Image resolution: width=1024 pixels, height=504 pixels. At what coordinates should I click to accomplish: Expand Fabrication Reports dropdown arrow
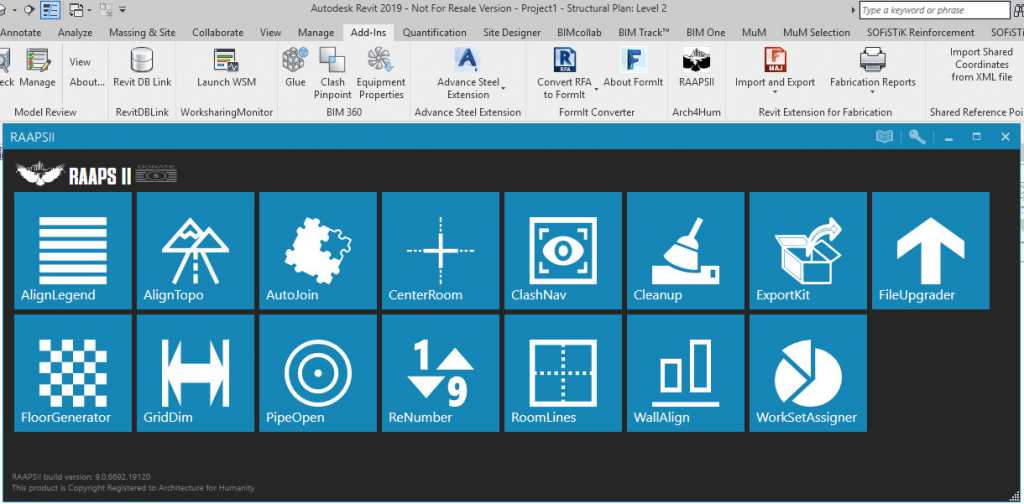(x=872, y=92)
